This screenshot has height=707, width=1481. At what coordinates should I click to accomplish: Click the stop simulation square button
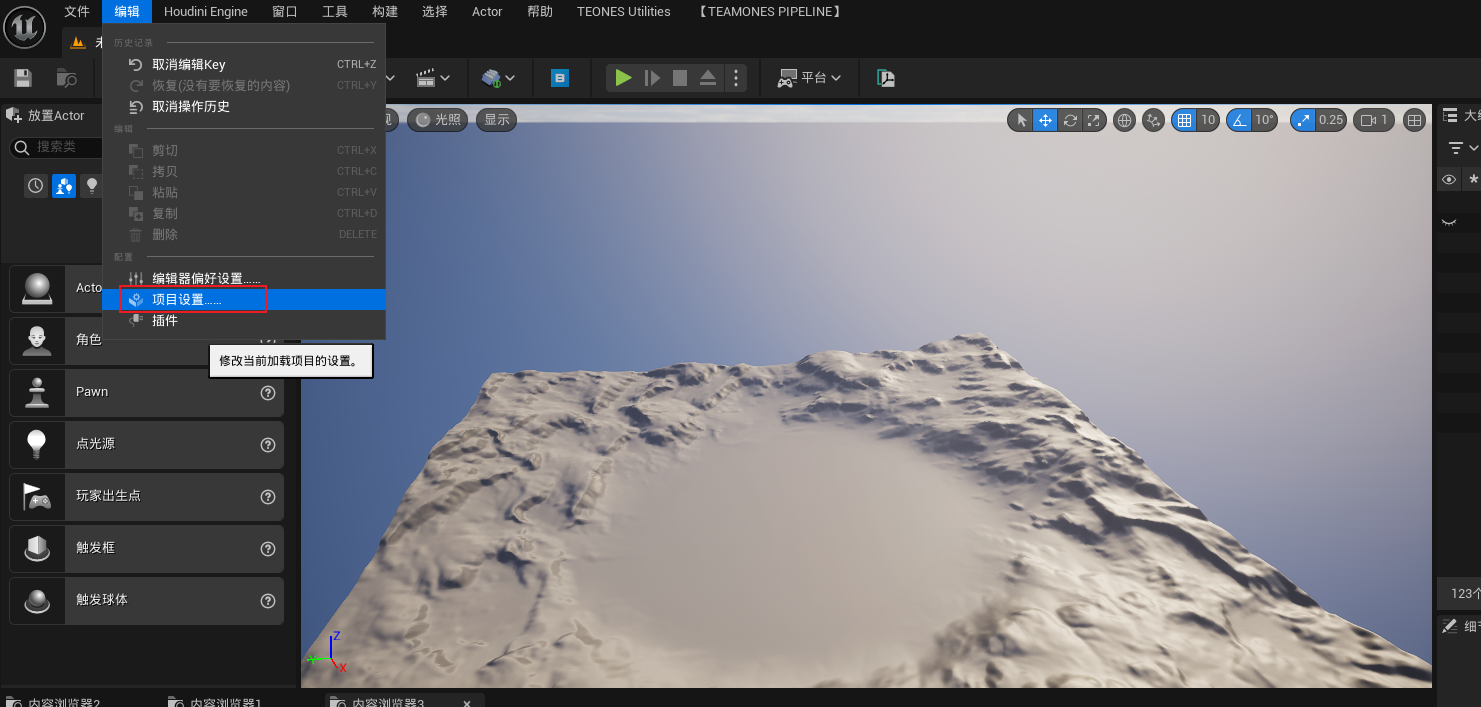point(680,78)
